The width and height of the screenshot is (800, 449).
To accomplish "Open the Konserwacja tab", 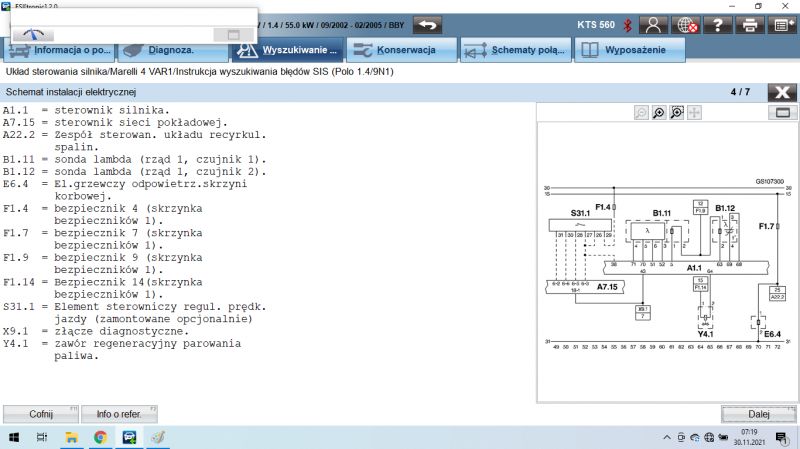I will 402,51.
